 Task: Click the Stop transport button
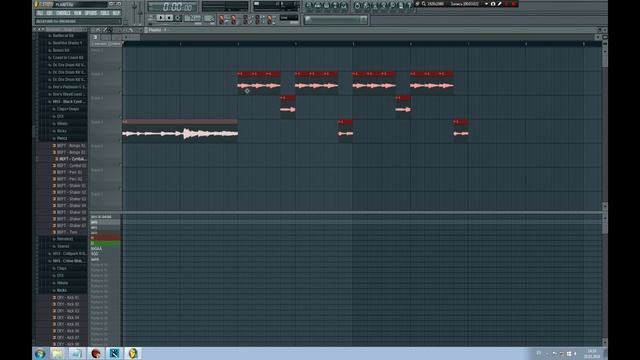pyautogui.click(x=169, y=18)
